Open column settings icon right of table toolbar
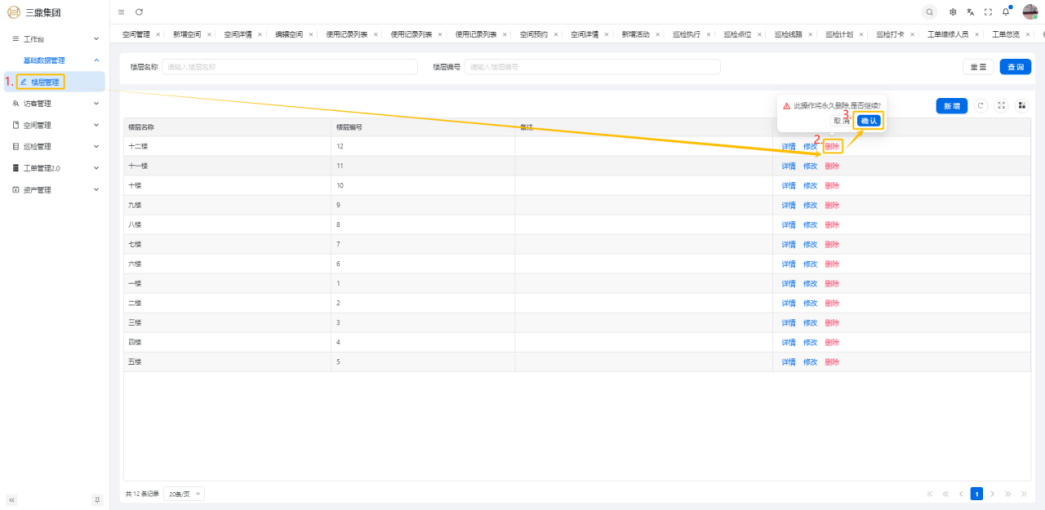1045x510 pixels. pos(1022,106)
